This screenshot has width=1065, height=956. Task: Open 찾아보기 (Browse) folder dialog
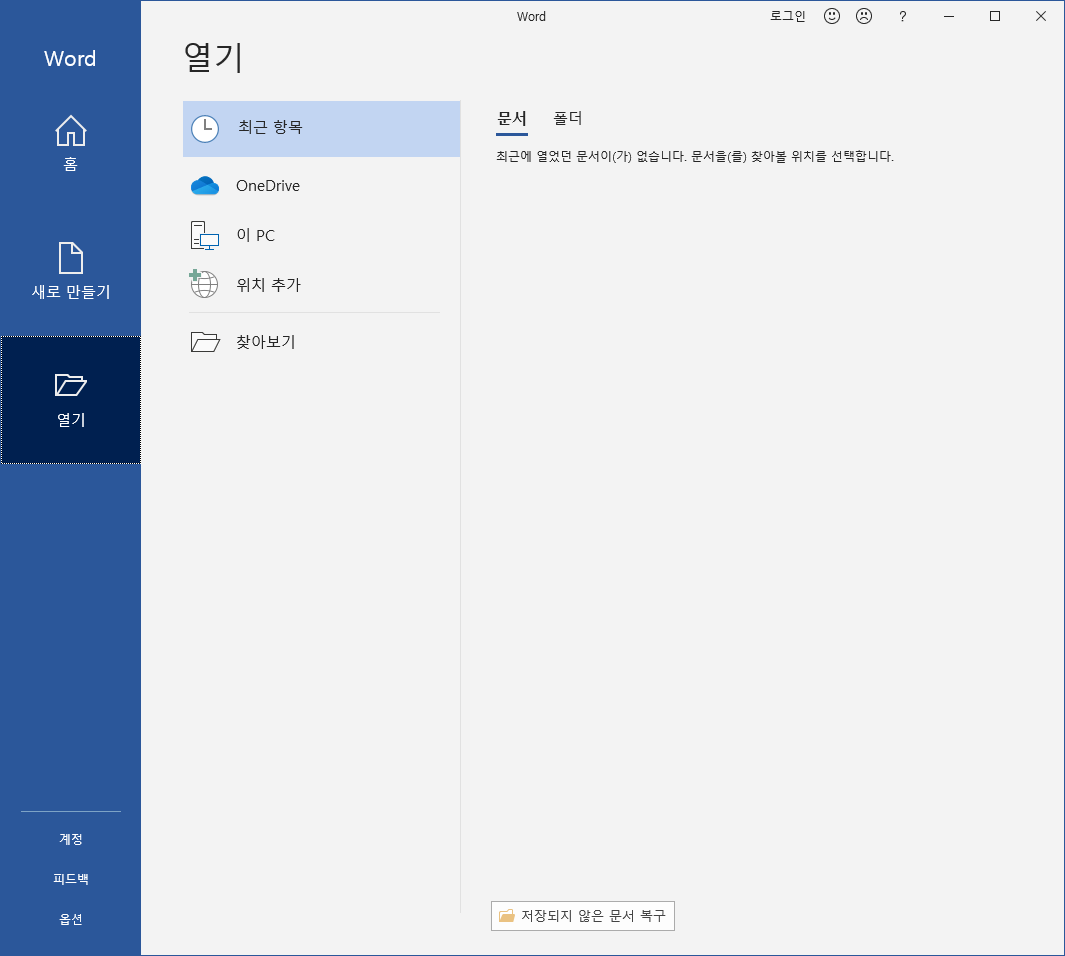[x=321, y=342]
